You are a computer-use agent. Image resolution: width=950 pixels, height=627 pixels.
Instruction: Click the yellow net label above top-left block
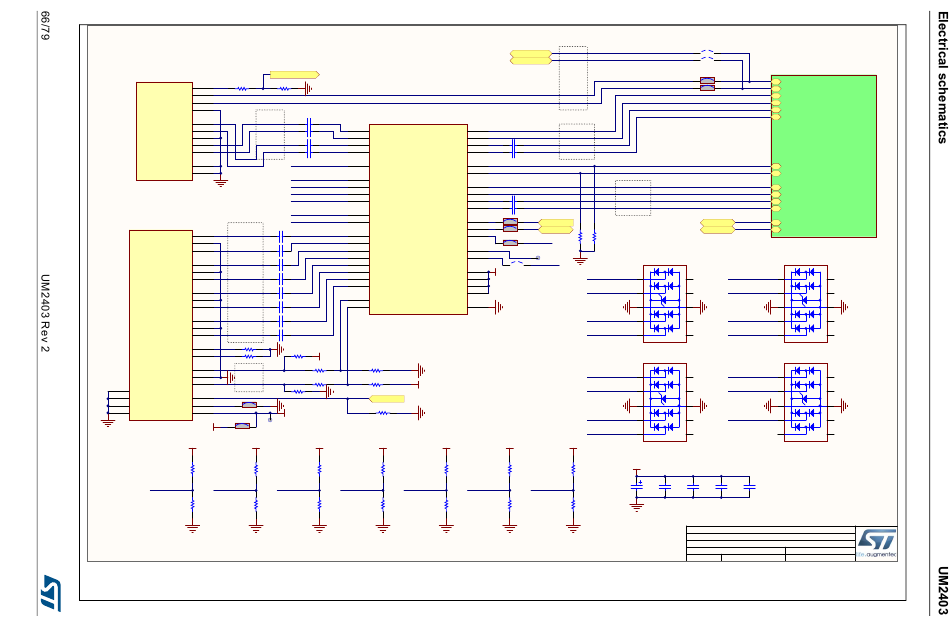[294, 75]
